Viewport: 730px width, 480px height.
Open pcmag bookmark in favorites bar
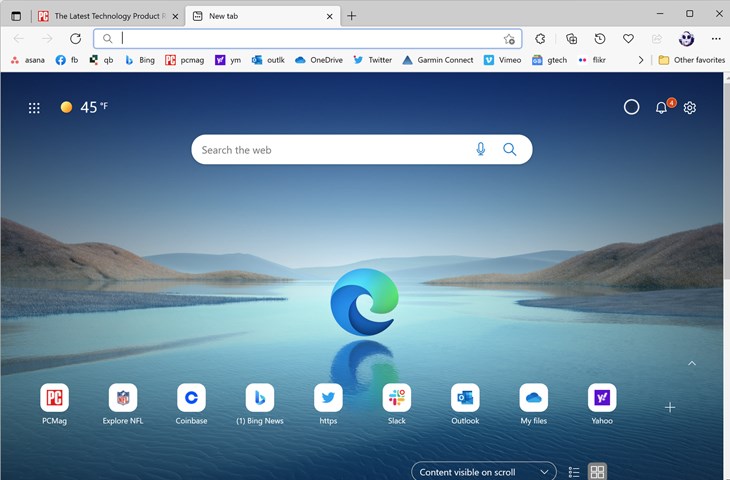(185, 60)
